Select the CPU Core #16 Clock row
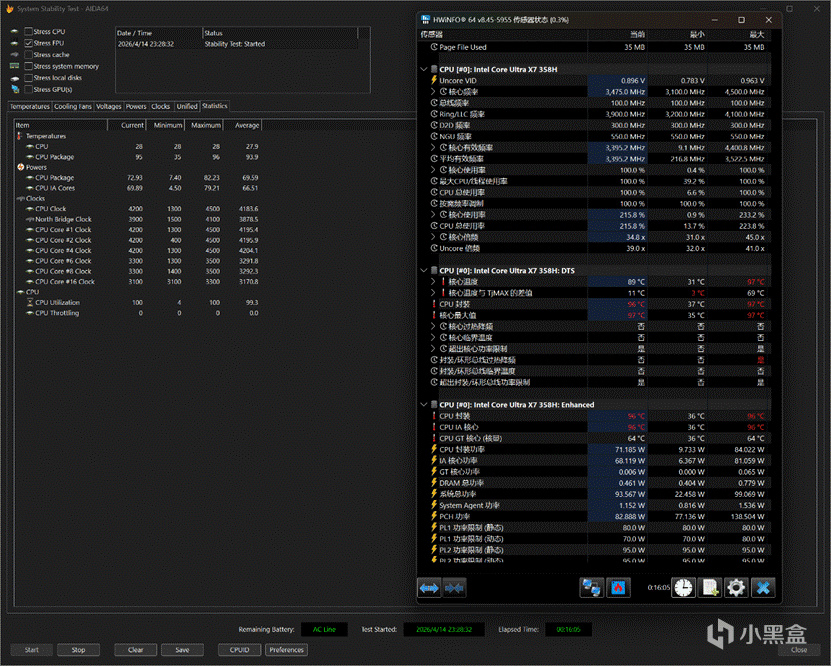Screen dimensions: 831x666 point(138,282)
